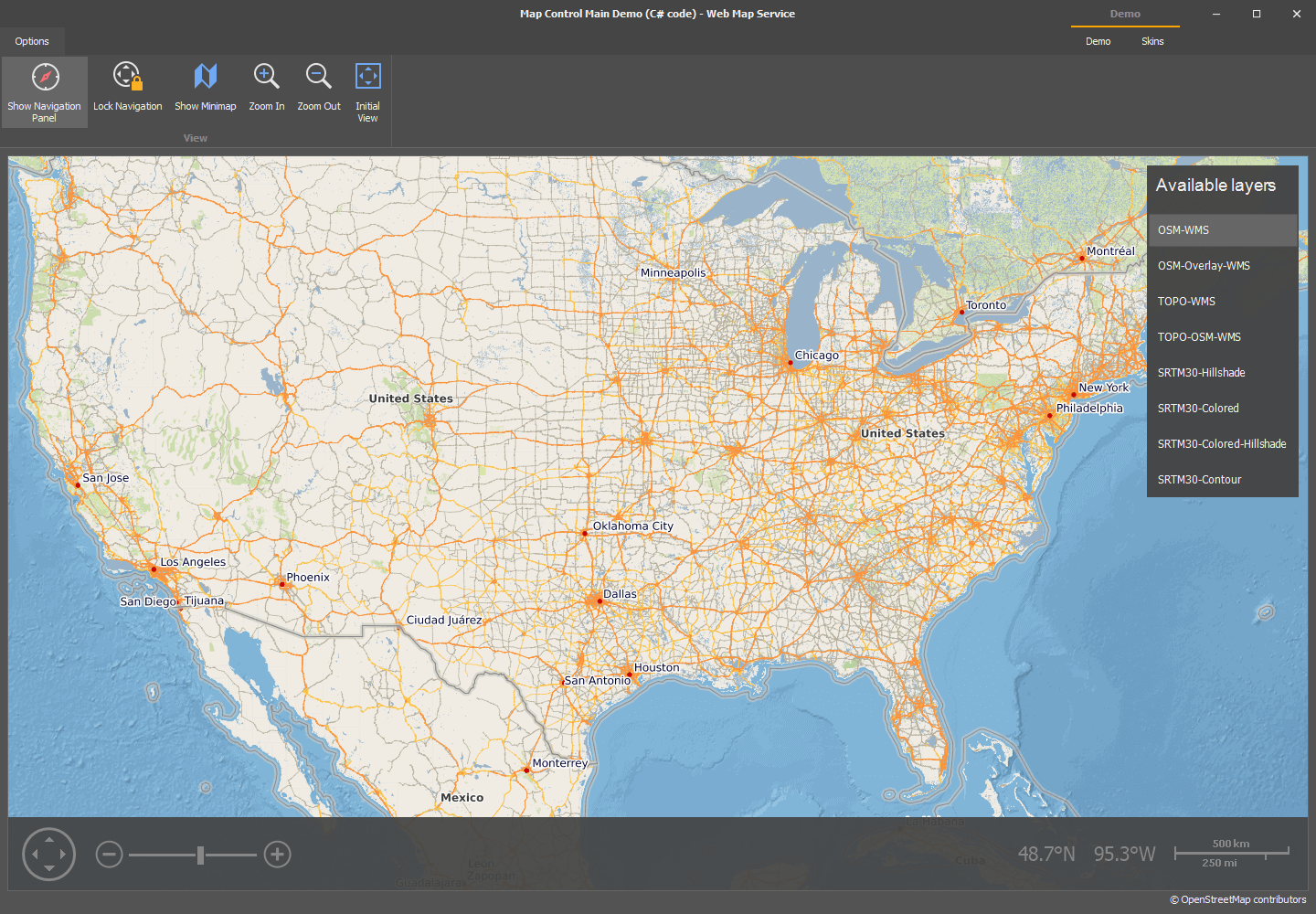Choose the SRTM30-Contour layer option
The image size is (1316, 914).
coord(1199,479)
